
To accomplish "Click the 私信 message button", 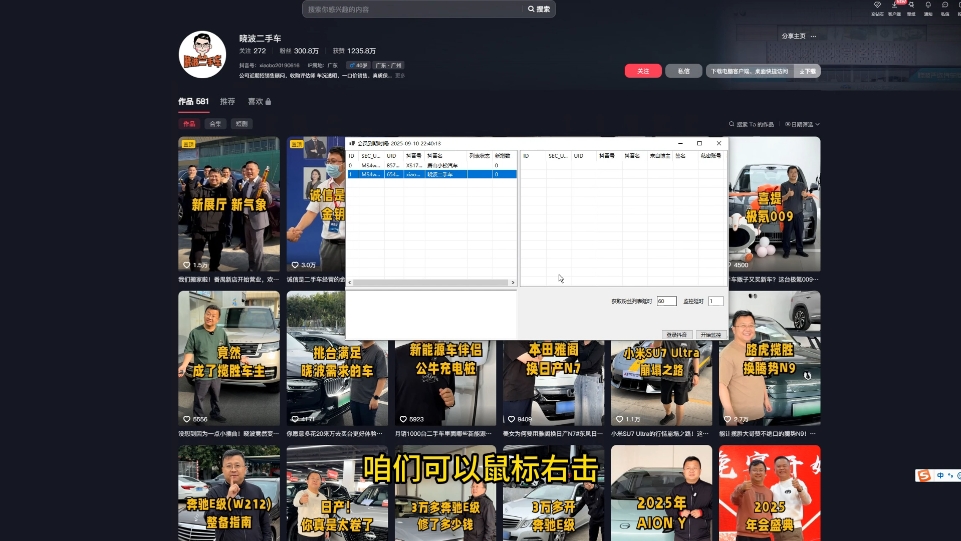I will tap(683, 71).
